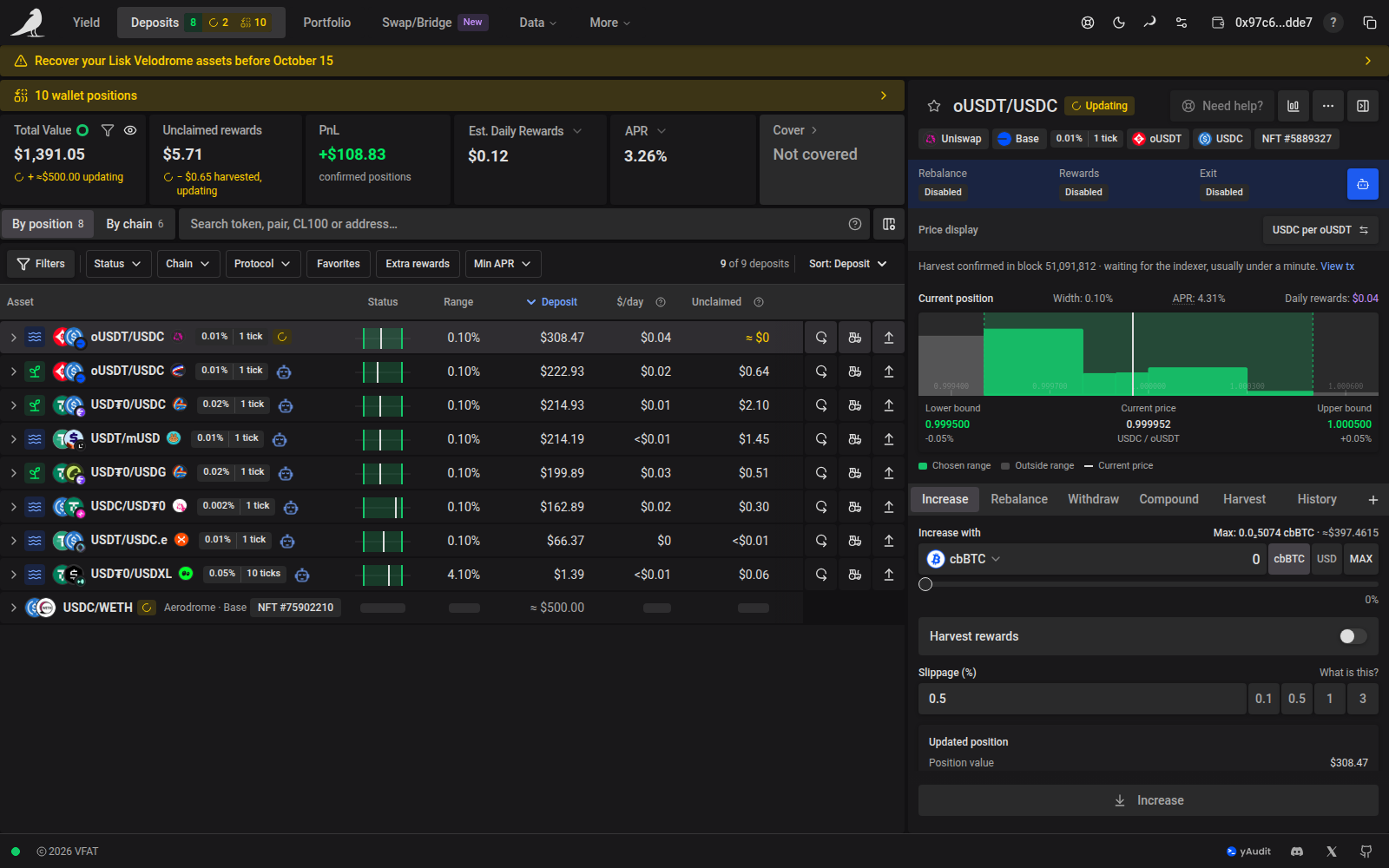The height and width of the screenshot is (868, 1389).
Task: Click the rebalance icon in the USDT/mUSD row
Action: coord(821,439)
